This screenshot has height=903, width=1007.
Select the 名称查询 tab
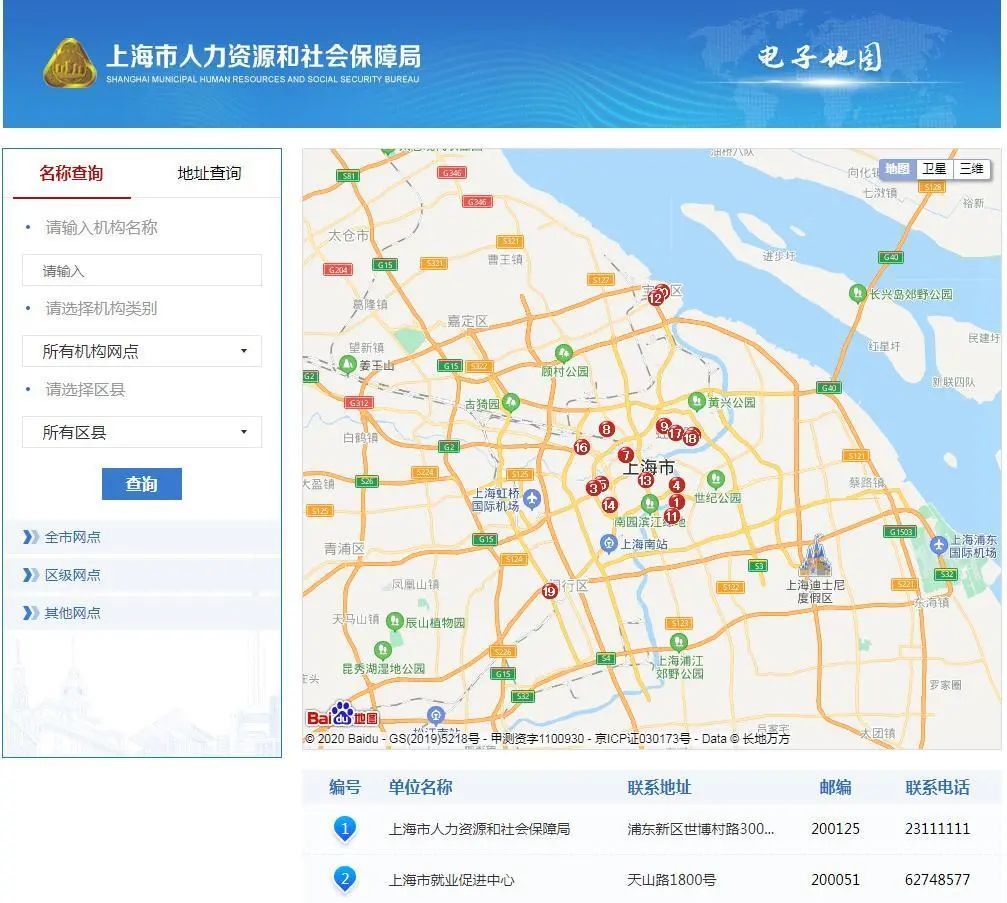(x=71, y=173)
